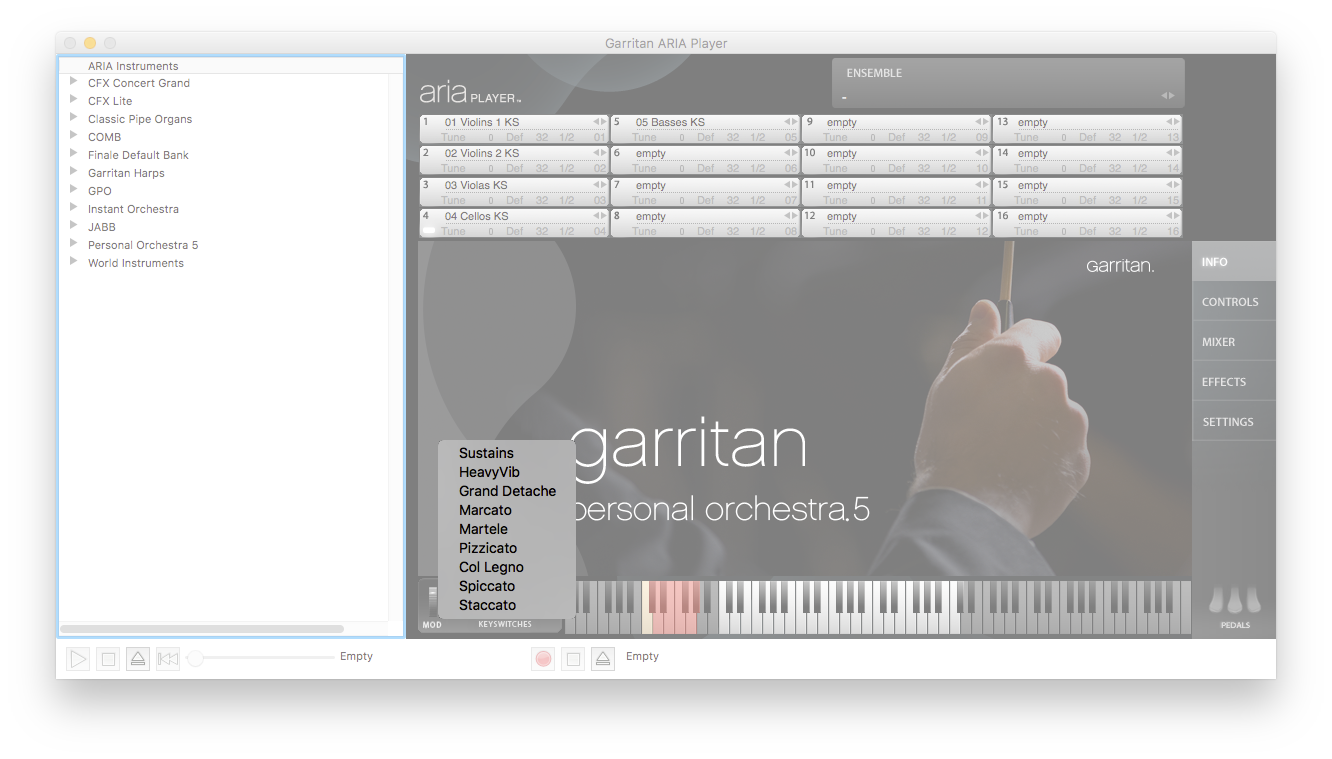Viewport: 1332px width, 759px height.
Task: Open the empty slot 9 instrument menu
Action: (842, 122)
